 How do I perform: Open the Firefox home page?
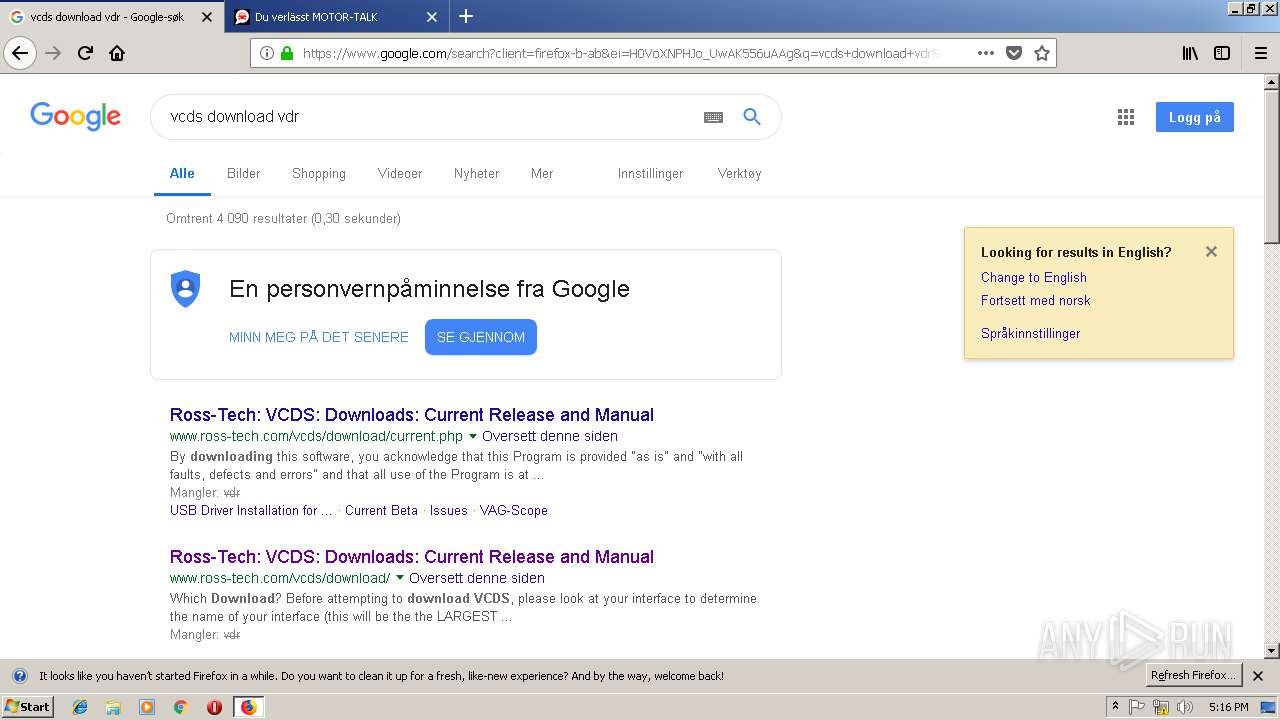117,53
